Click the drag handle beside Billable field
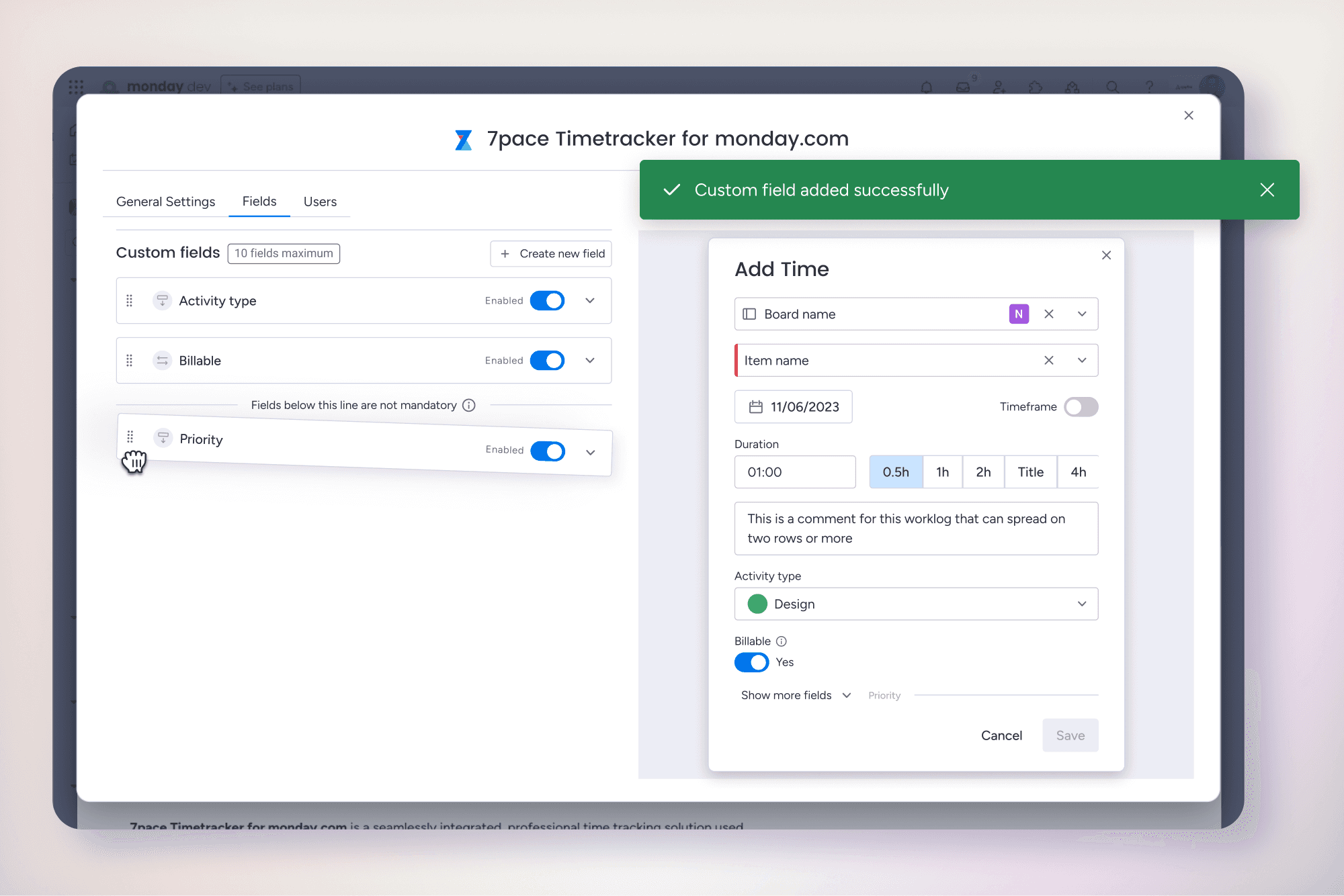This screenshot has height=896, width=1344. pos(130,361)
